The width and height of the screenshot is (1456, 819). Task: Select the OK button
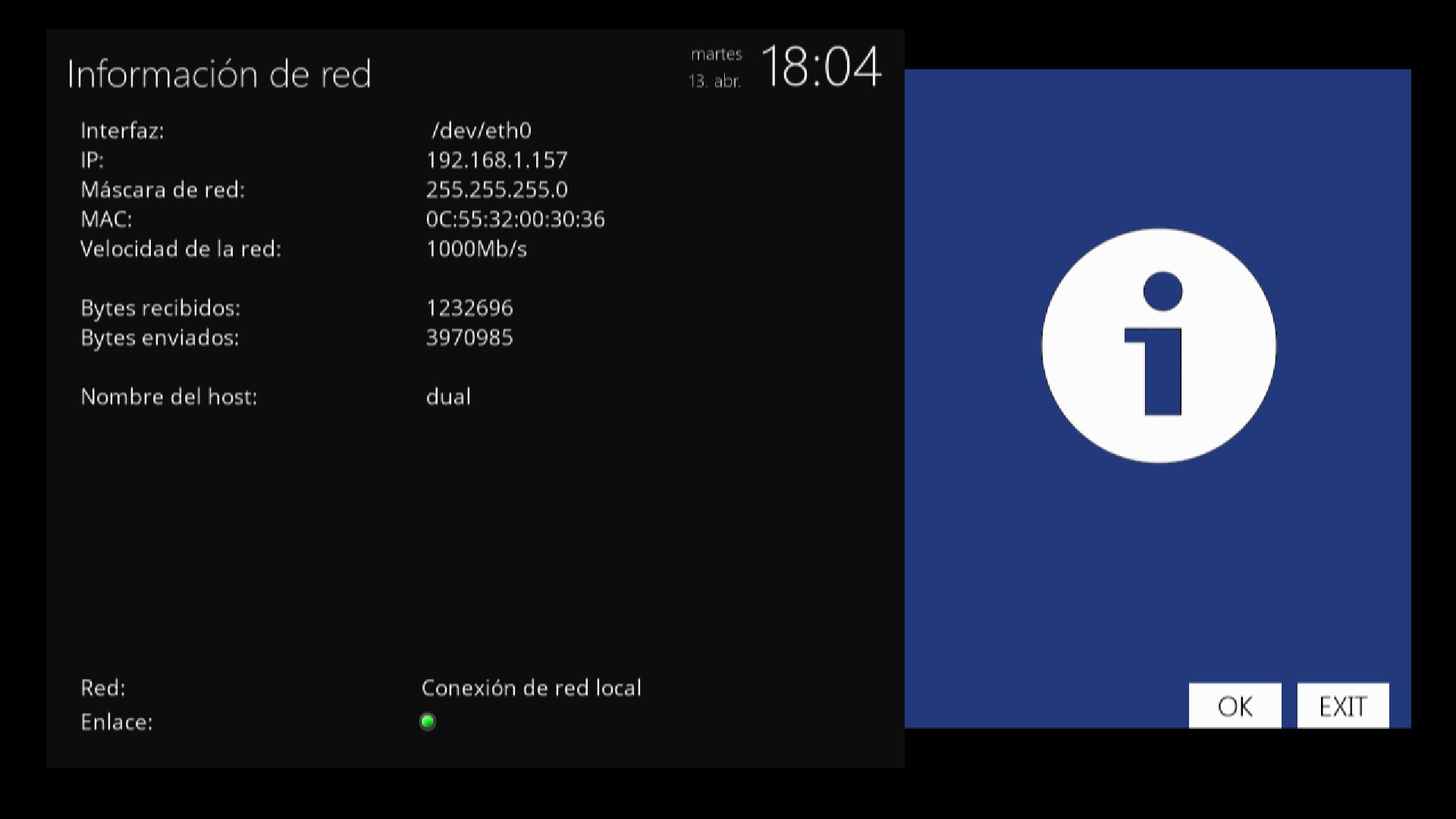pyautogui.click(x=1235, y=706)
